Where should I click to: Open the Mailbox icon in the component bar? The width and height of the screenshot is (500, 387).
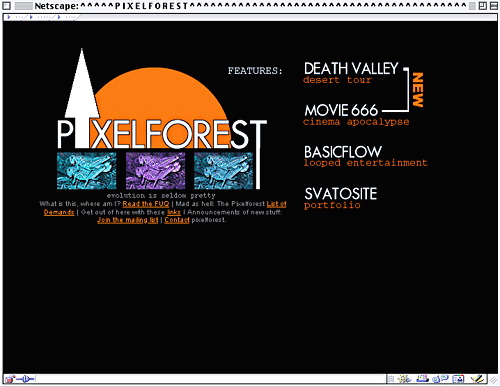point(422,378)
